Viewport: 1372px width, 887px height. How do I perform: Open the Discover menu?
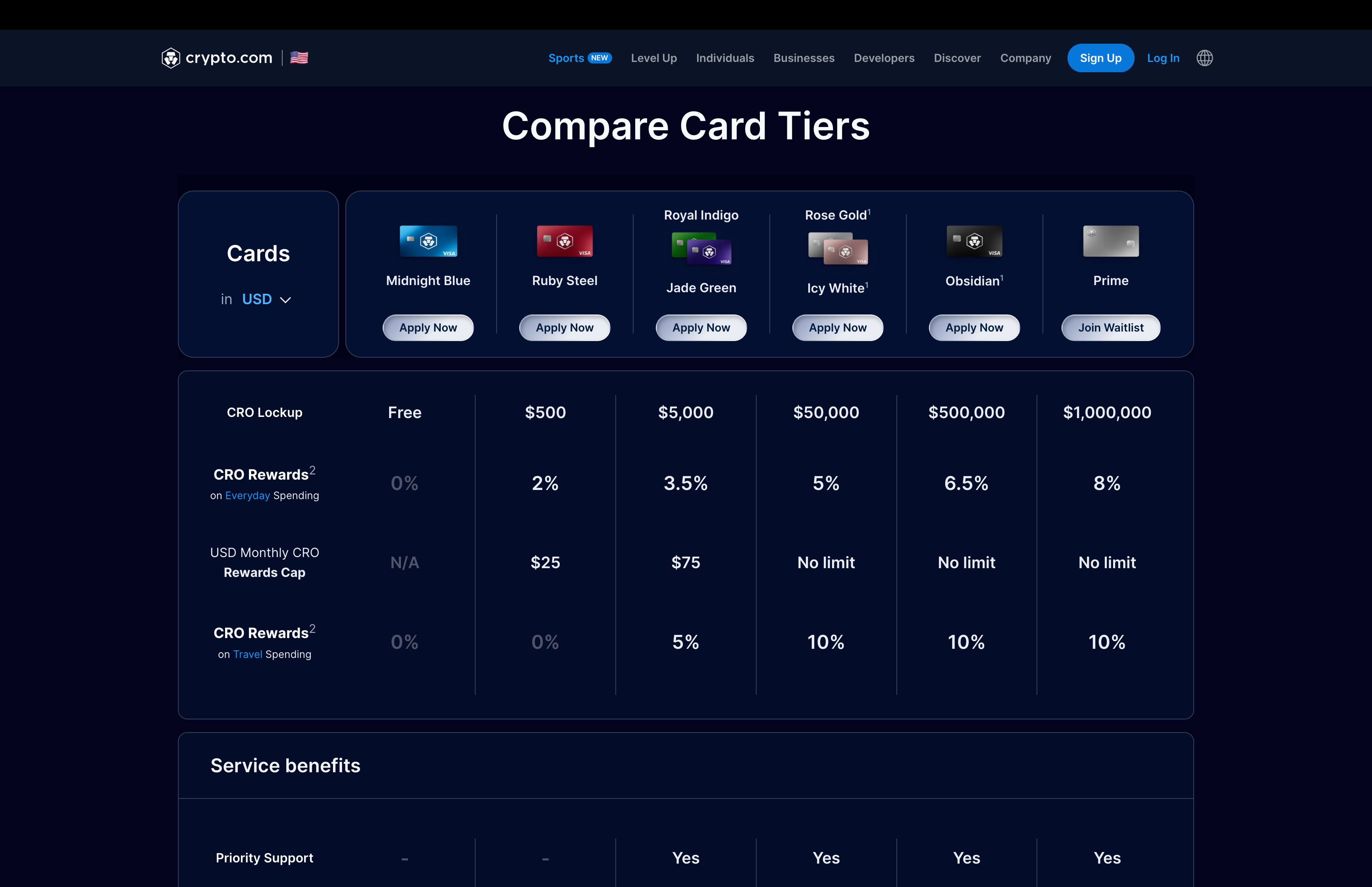click(x=957, y=58)
